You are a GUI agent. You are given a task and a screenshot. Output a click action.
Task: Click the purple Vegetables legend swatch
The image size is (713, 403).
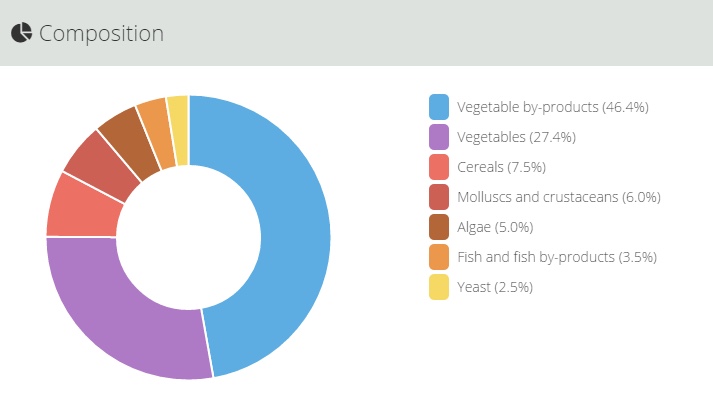[x=439, y=136]
